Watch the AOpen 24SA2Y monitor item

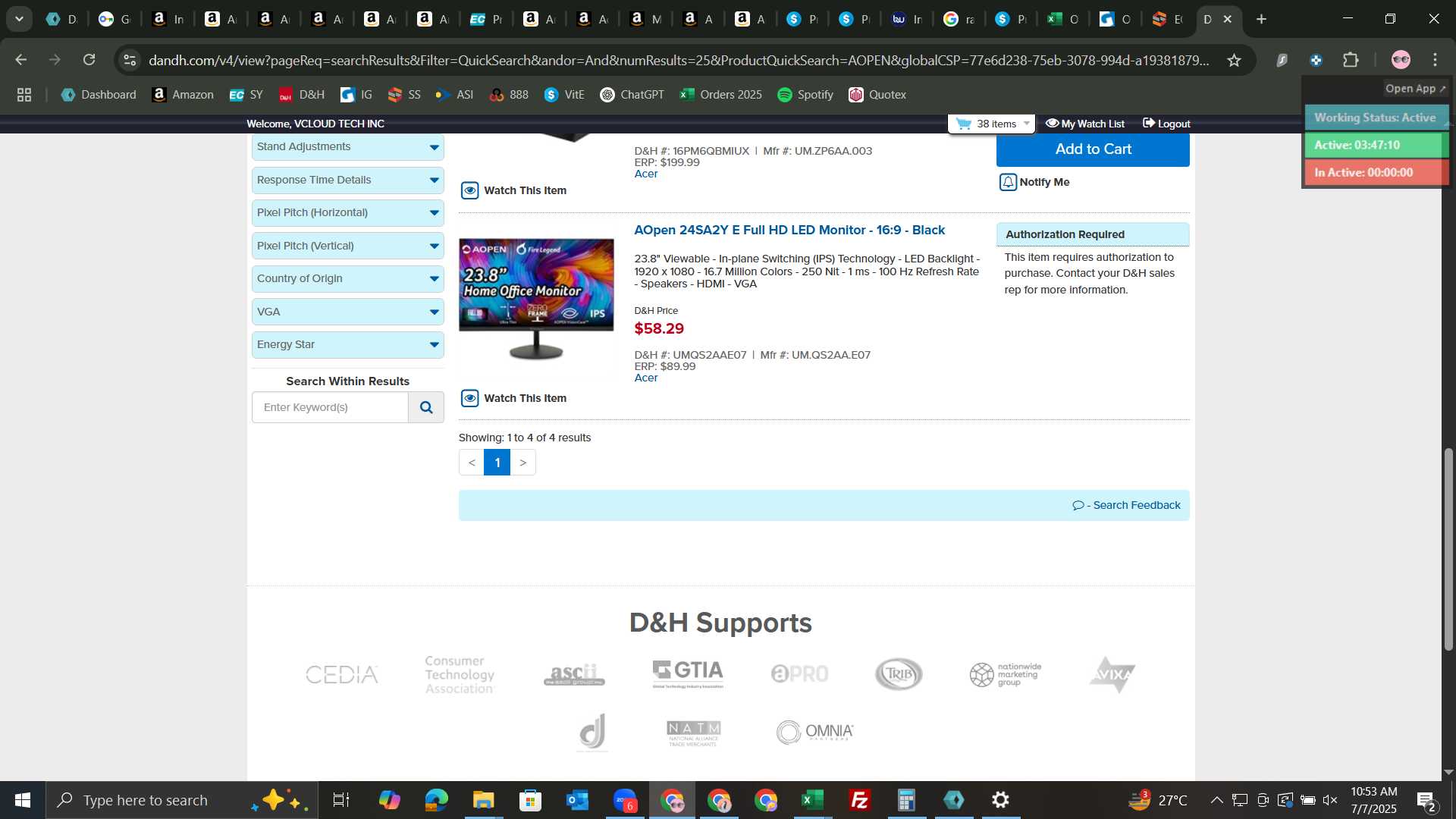(514, 399)
